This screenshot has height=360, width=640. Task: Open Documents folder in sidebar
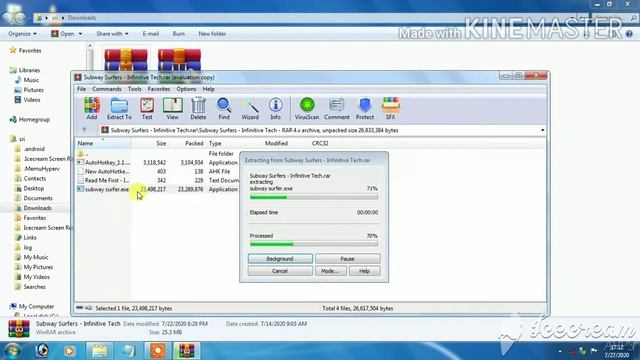(x=33, y=198)
